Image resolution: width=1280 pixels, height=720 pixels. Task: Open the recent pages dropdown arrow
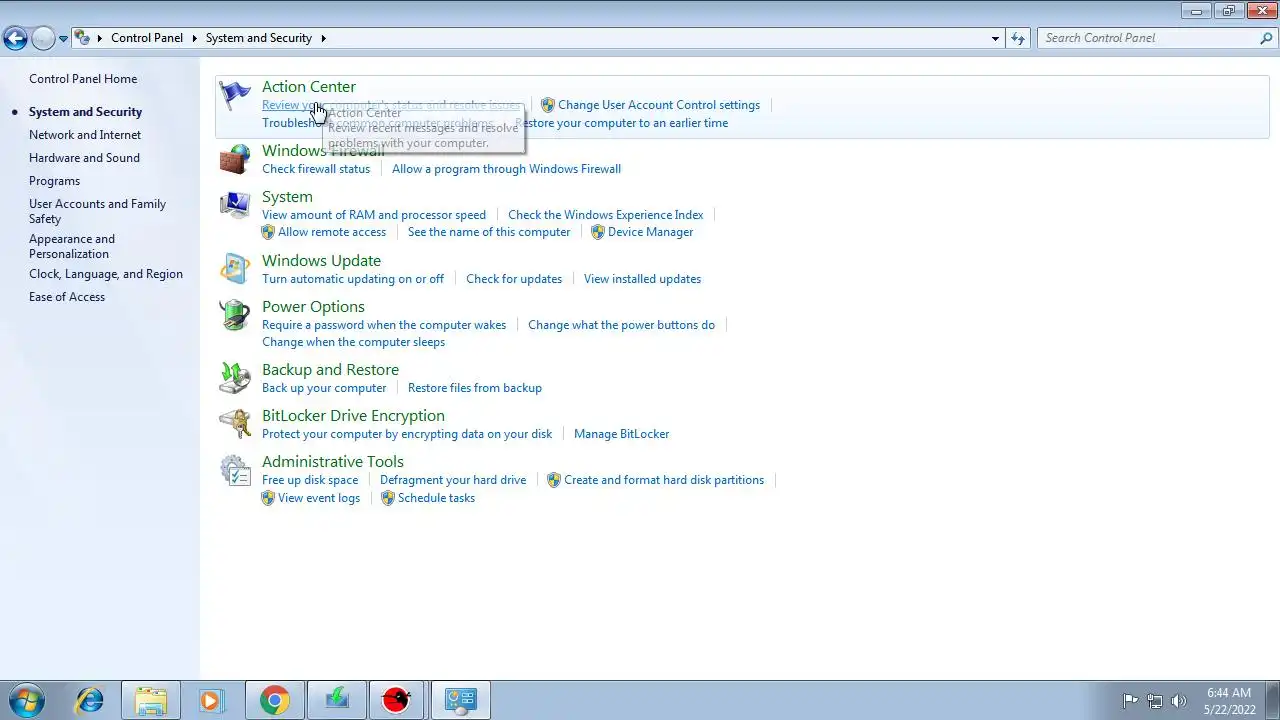(63, 39)
